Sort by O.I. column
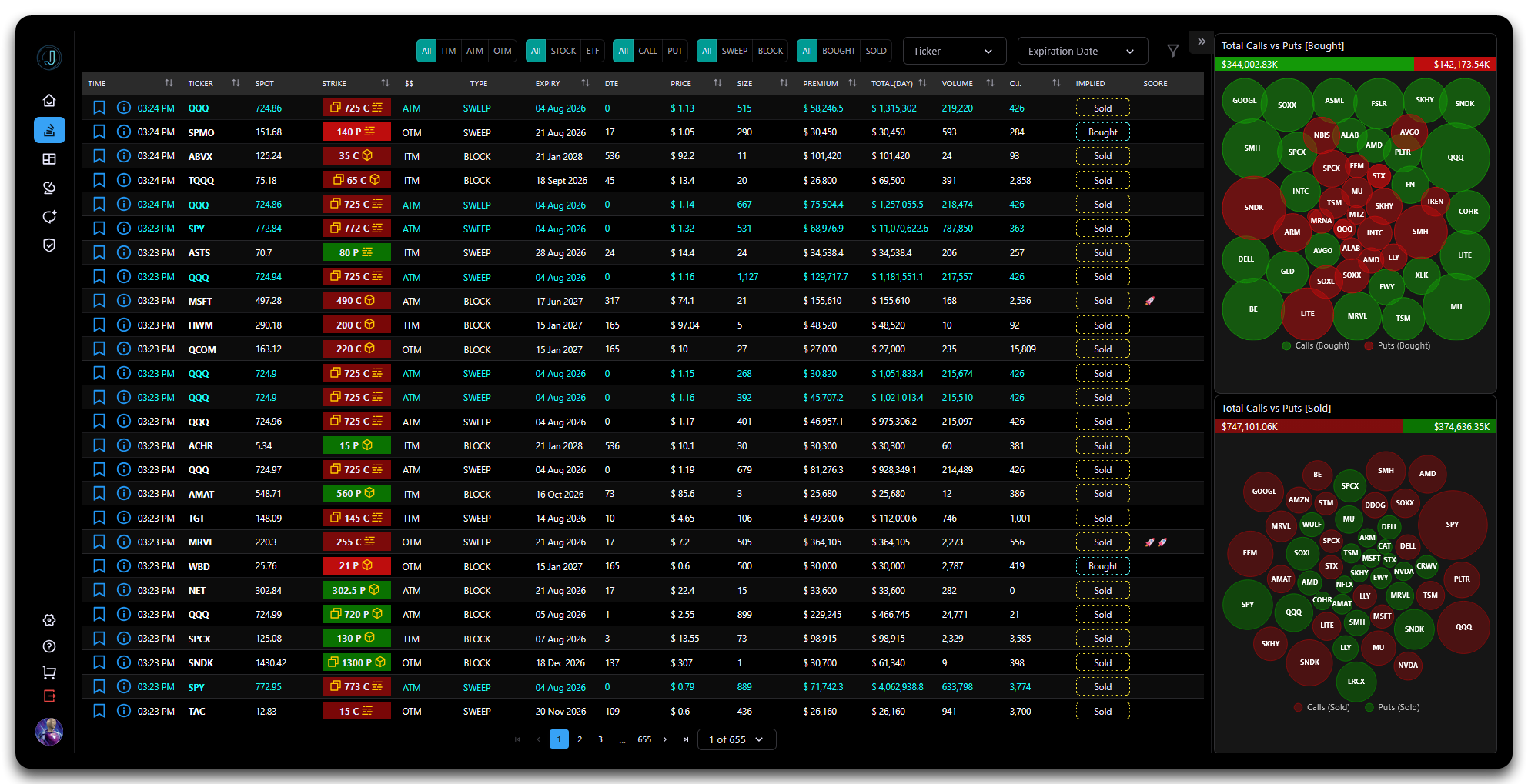This screenshot has width=1528, height=784. (x=1056, y=83)
